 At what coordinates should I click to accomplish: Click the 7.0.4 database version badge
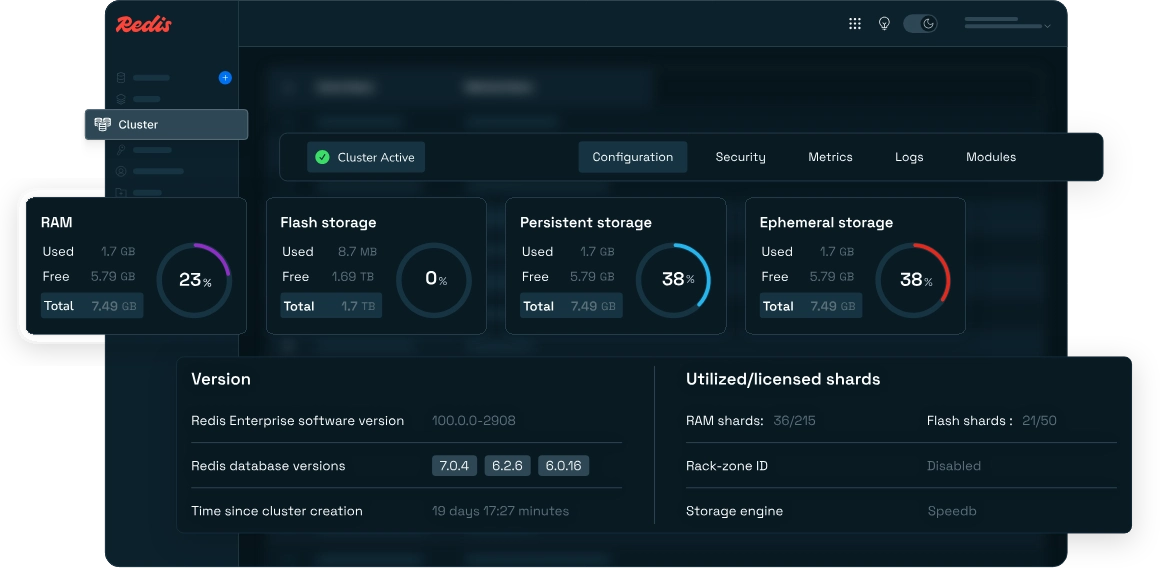pyautogui.click(x=454, y=466)
